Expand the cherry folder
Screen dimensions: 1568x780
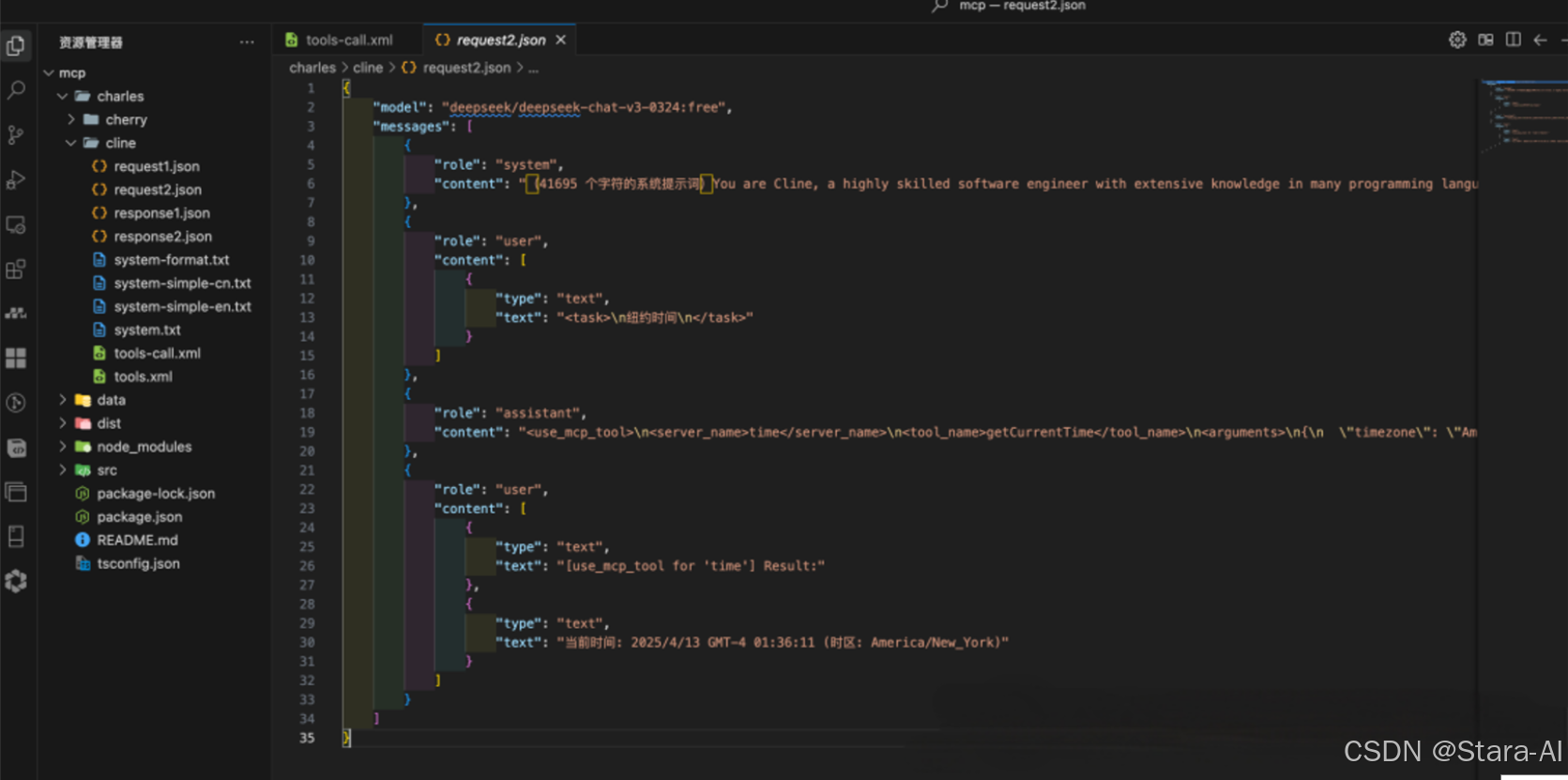(x=71, y=120)
